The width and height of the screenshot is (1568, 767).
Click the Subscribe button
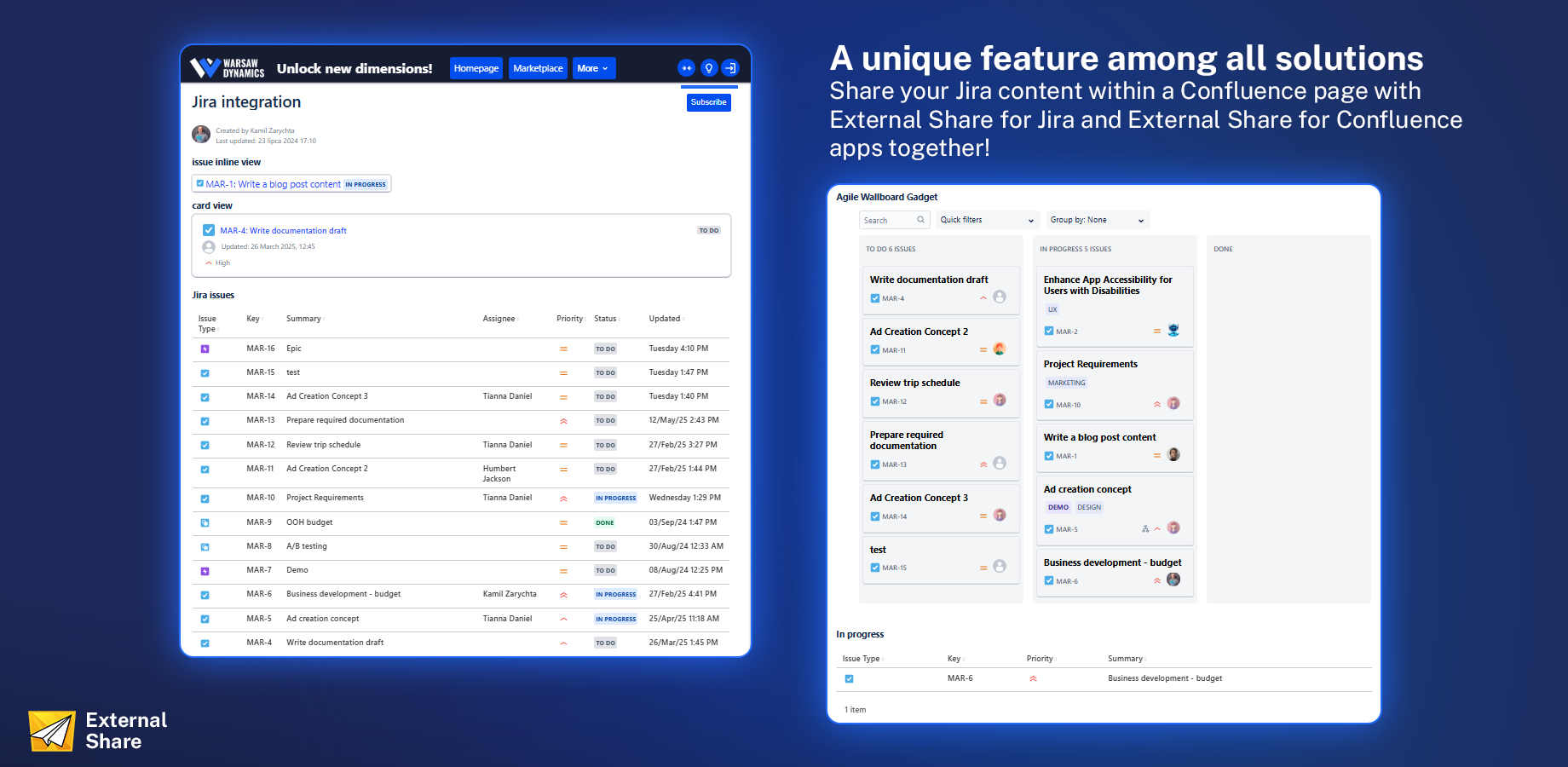709,102
